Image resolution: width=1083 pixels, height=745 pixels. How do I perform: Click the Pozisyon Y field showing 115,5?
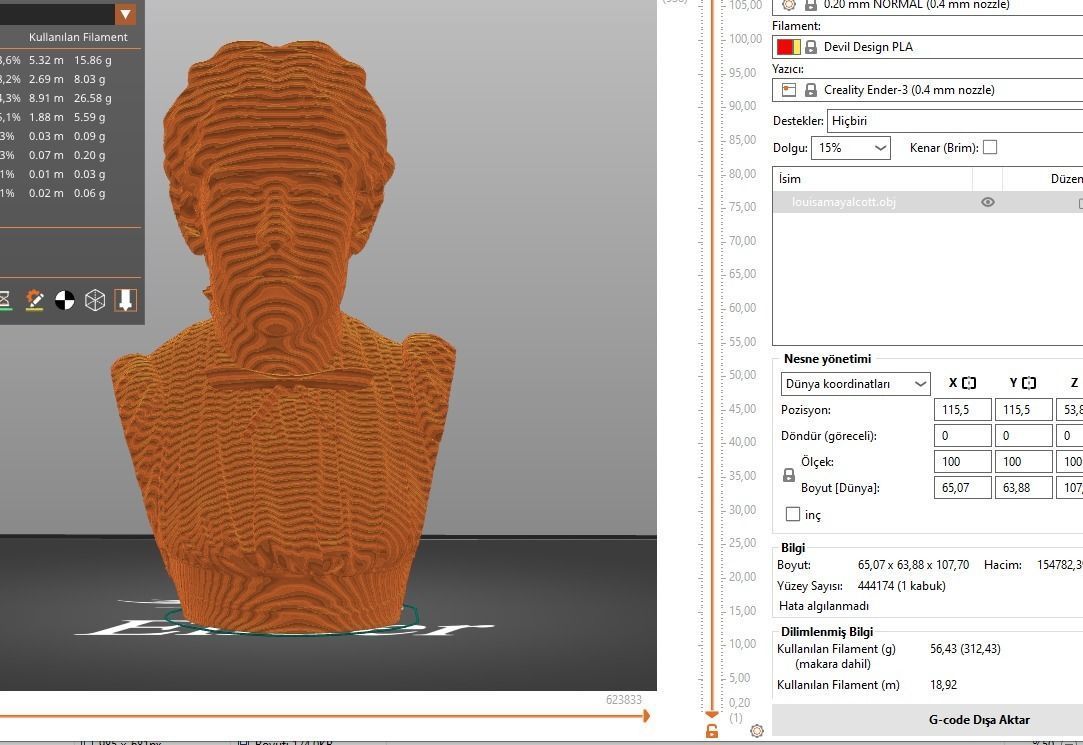coord(1023,409)
